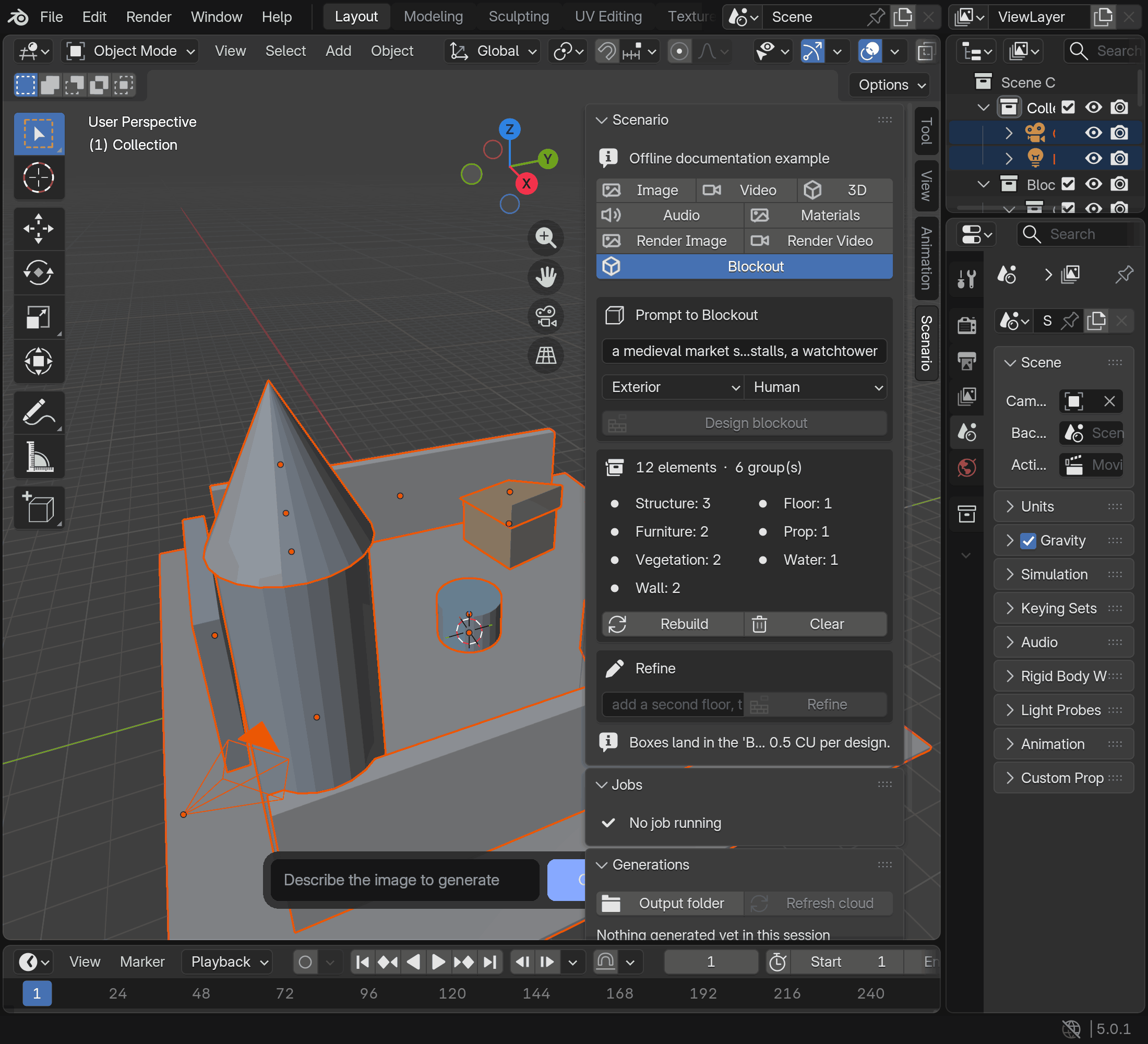Screen dimensions: 1148x1044
Task: Click the viewport zoom magnifier icon
Action: (545, 238)
